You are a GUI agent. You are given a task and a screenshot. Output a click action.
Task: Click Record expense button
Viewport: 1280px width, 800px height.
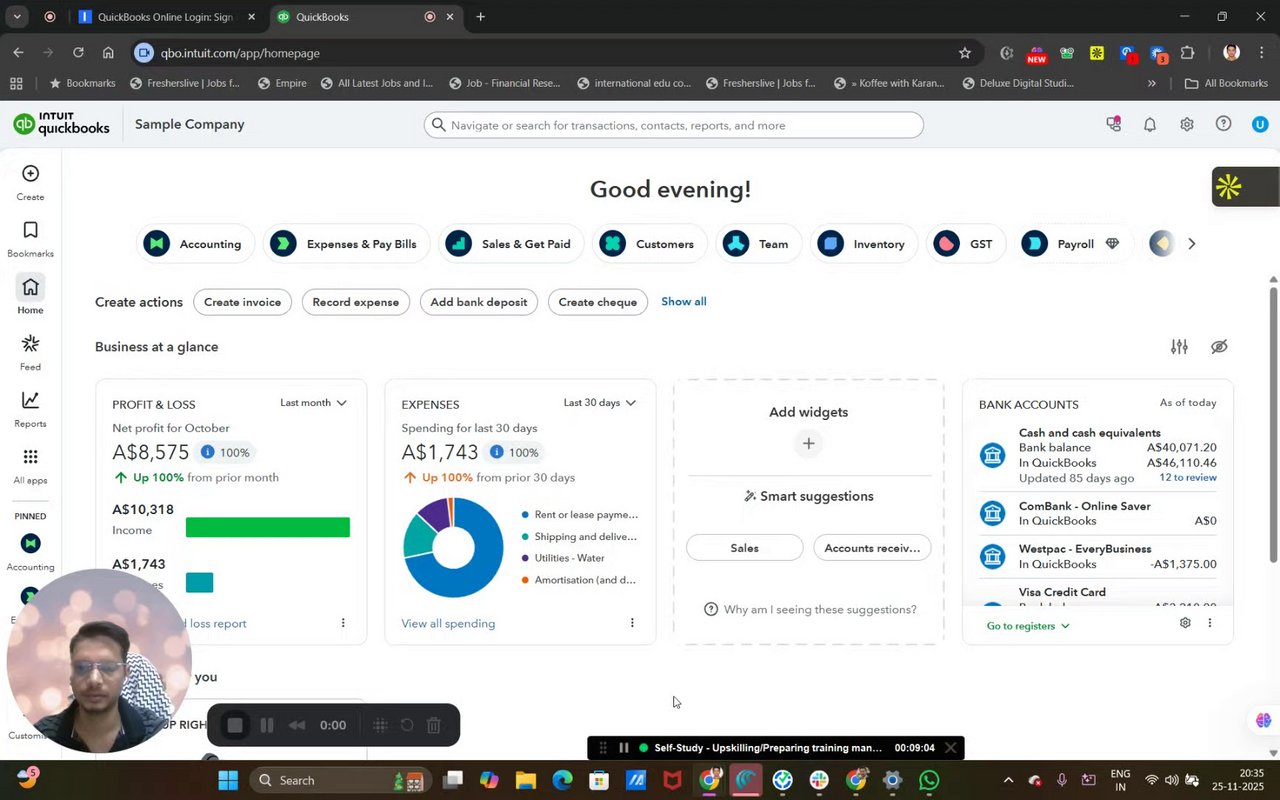click(355, 302)
